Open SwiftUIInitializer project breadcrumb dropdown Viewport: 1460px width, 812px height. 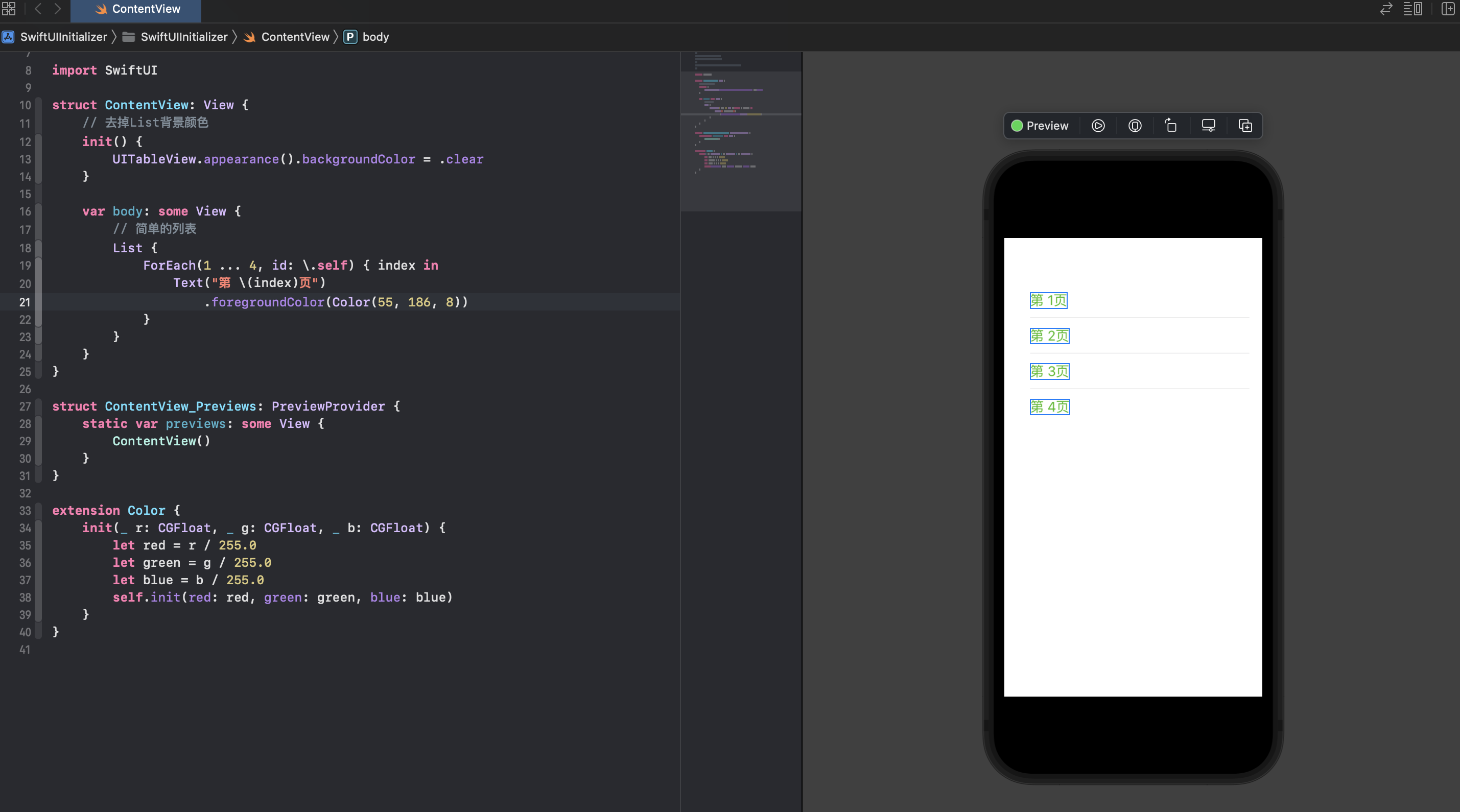pos(63,37)
